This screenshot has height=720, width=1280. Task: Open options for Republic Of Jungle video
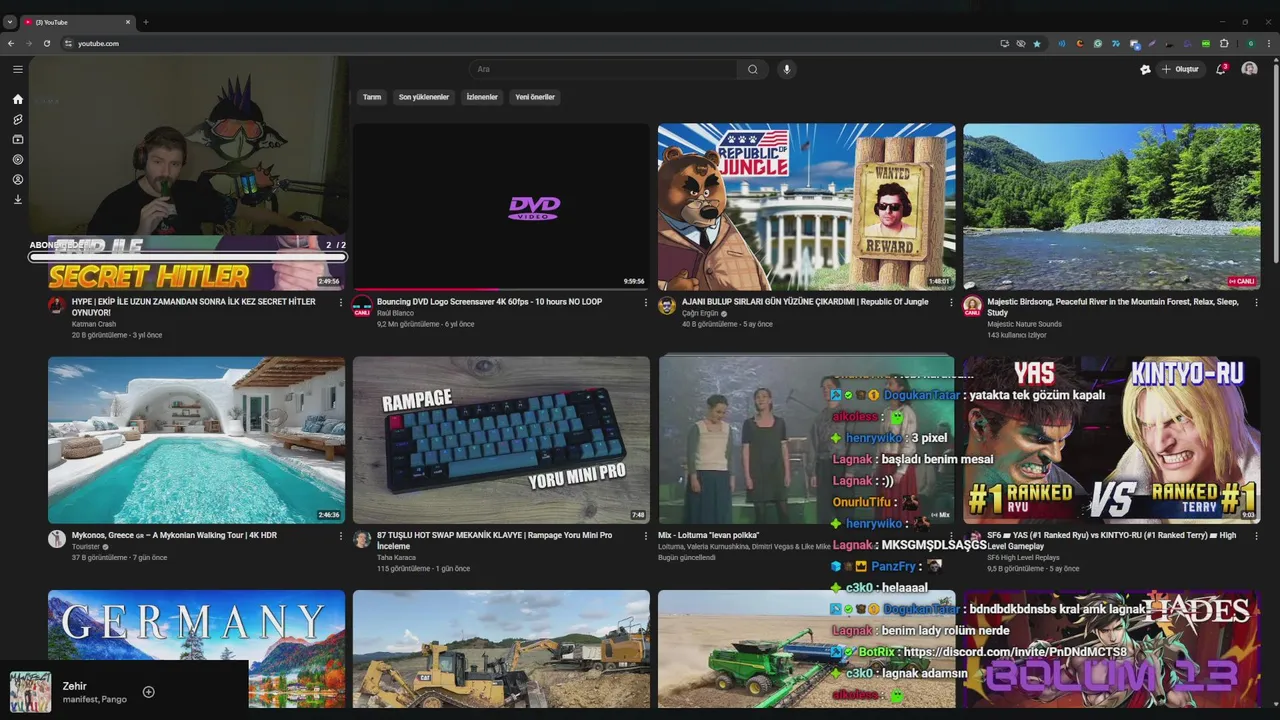click(x=951, y=302)
